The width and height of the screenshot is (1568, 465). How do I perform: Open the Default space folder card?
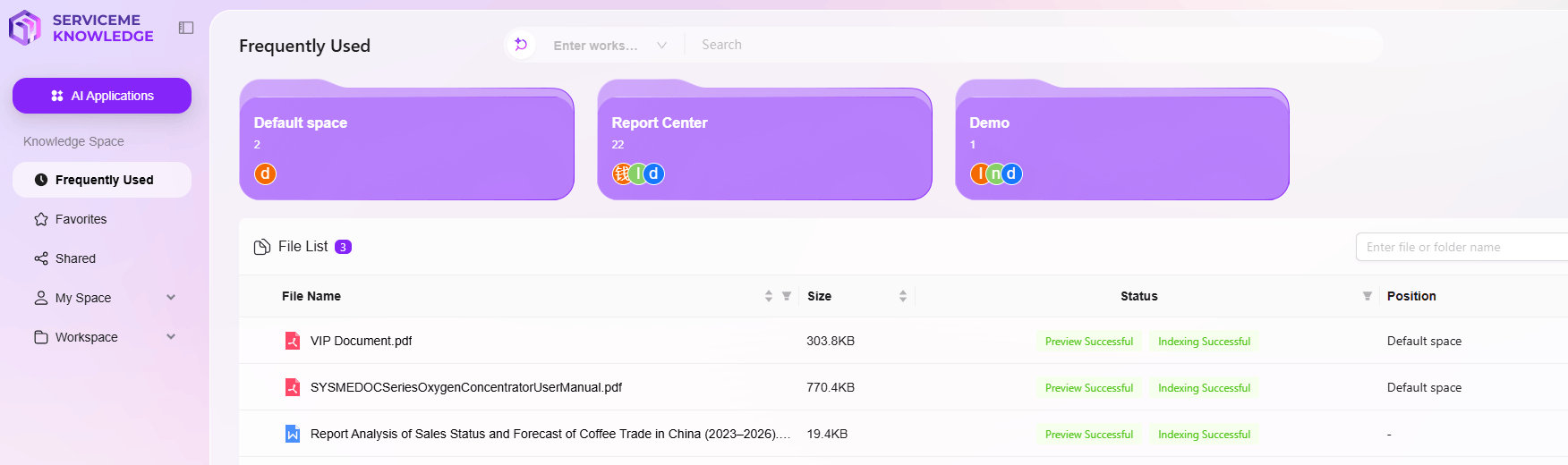406,140
